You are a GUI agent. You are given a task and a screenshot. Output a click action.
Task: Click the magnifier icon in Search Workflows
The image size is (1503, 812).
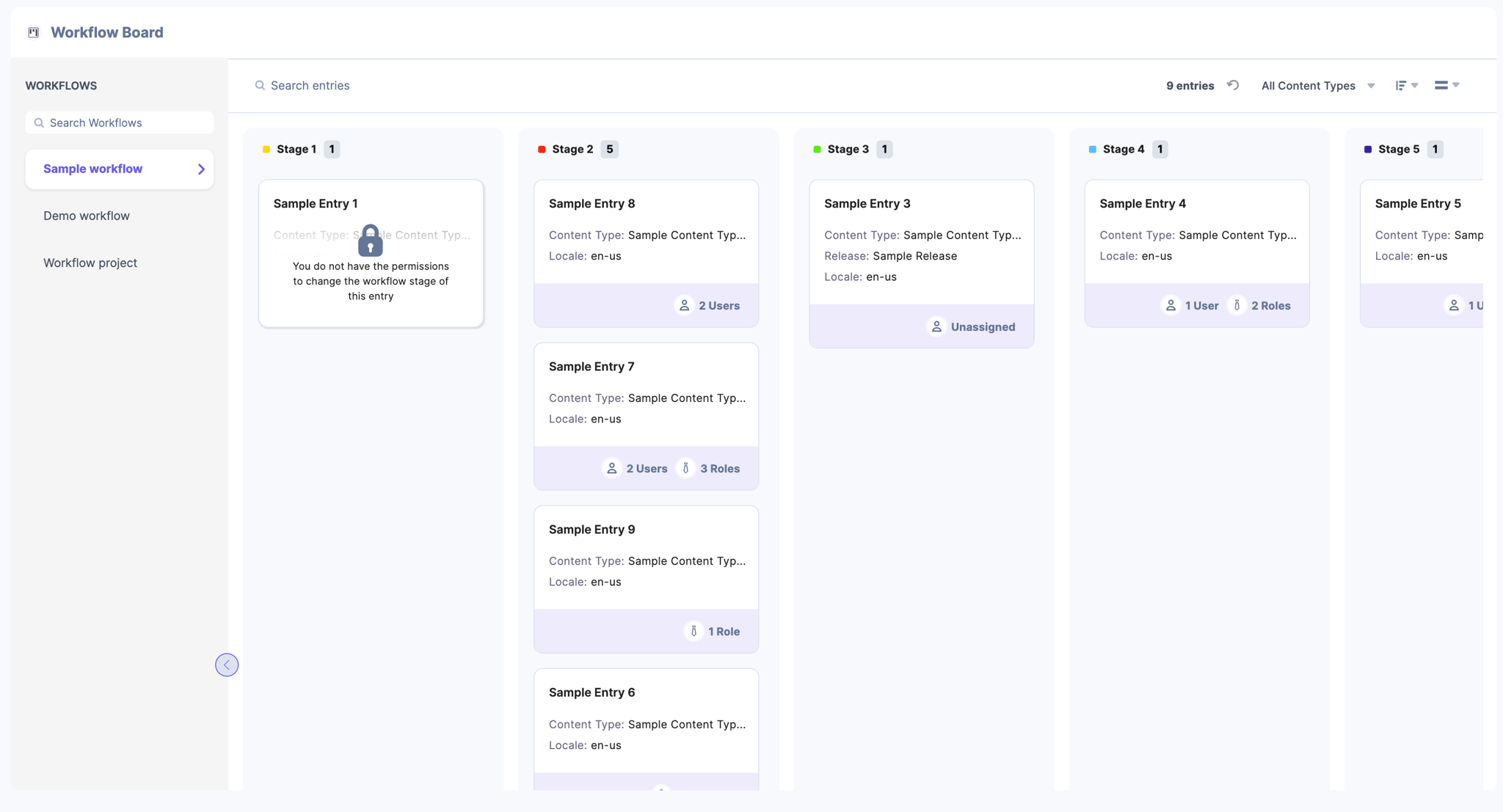pos(39,122)
